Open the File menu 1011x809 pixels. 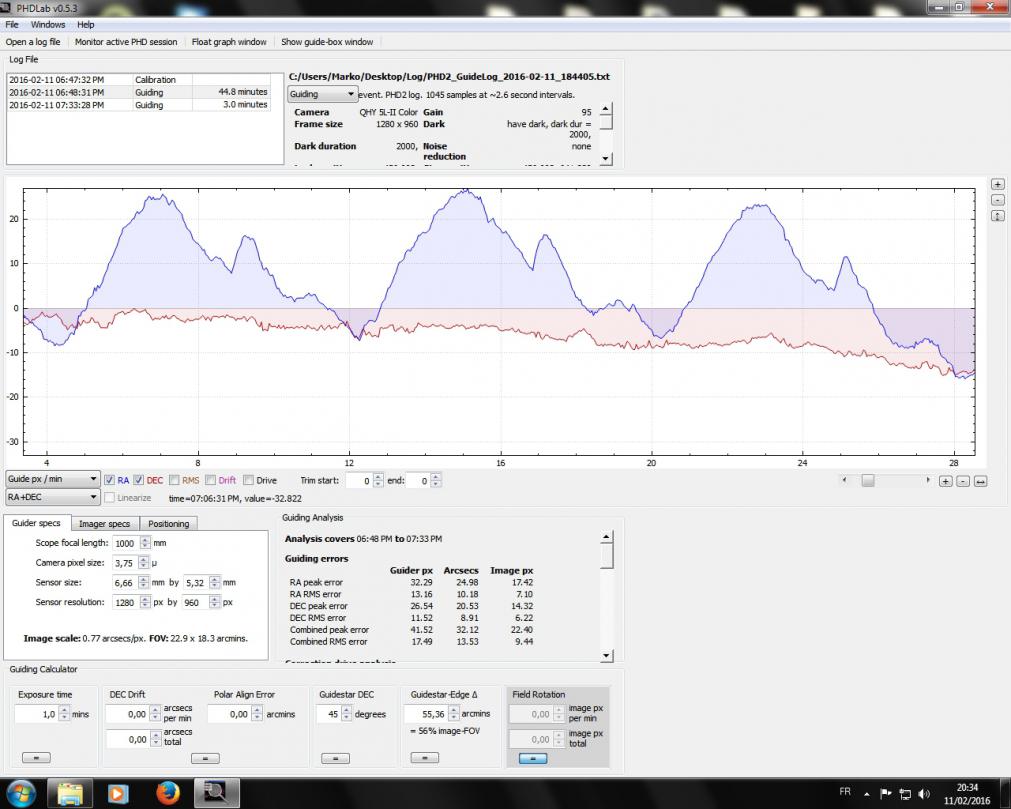pyautogui.click(x=12, y=24)
